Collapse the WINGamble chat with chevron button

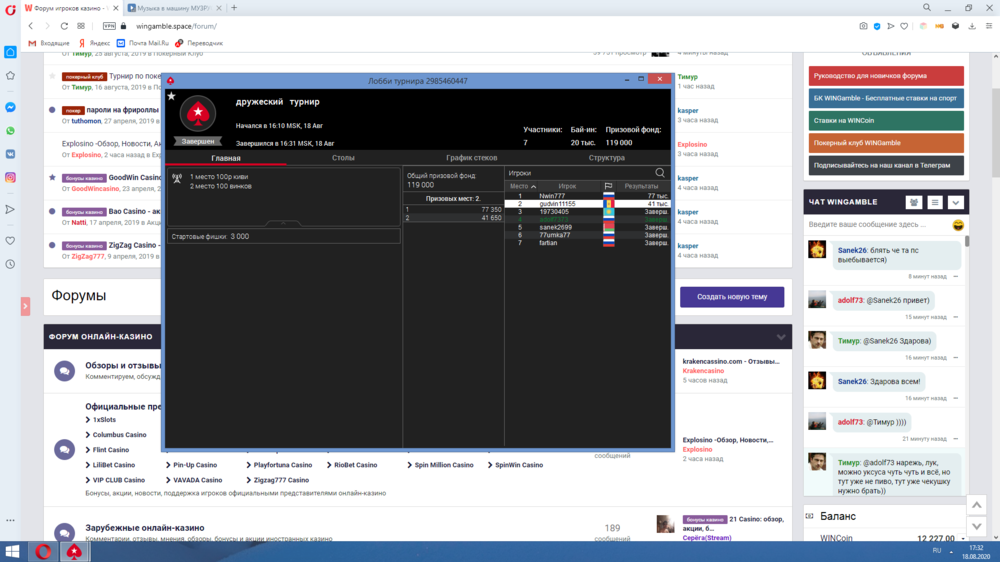(x=955, y=202)
